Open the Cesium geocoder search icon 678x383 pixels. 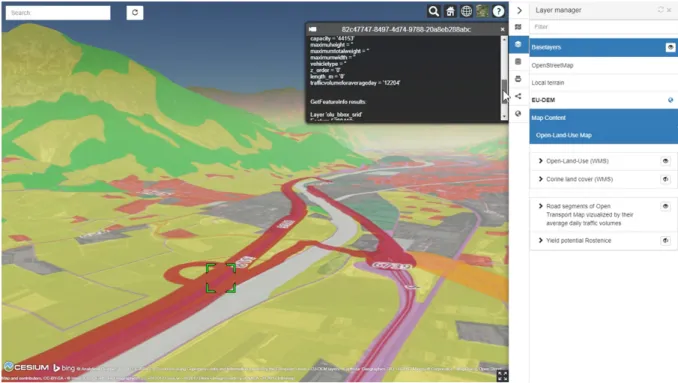[x=434, y=11]
